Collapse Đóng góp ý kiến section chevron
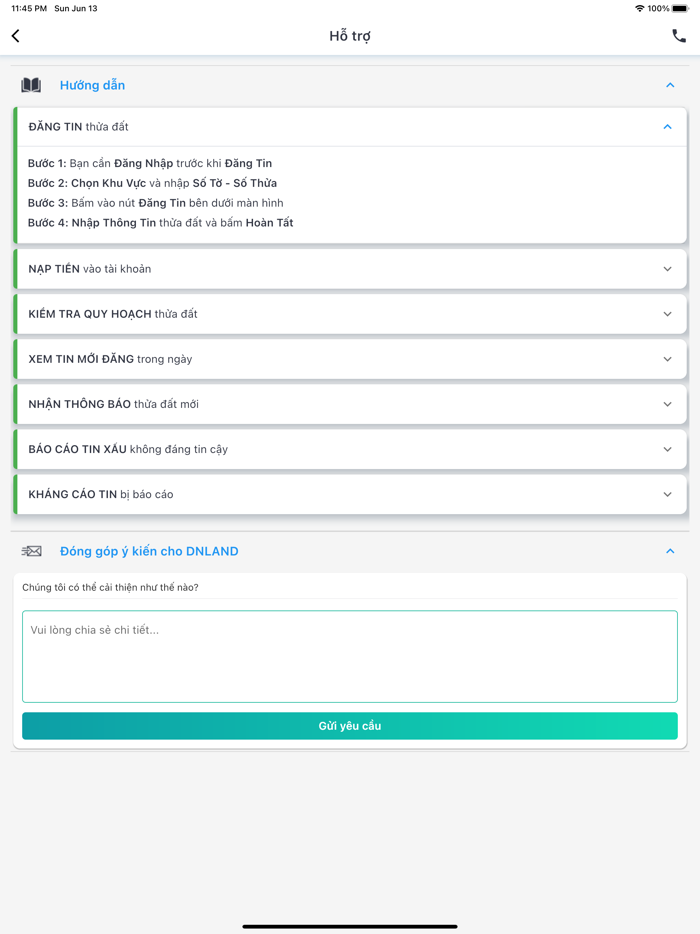Image resolution: width=700 pixels, height=934 pixels. click(670, 551)
